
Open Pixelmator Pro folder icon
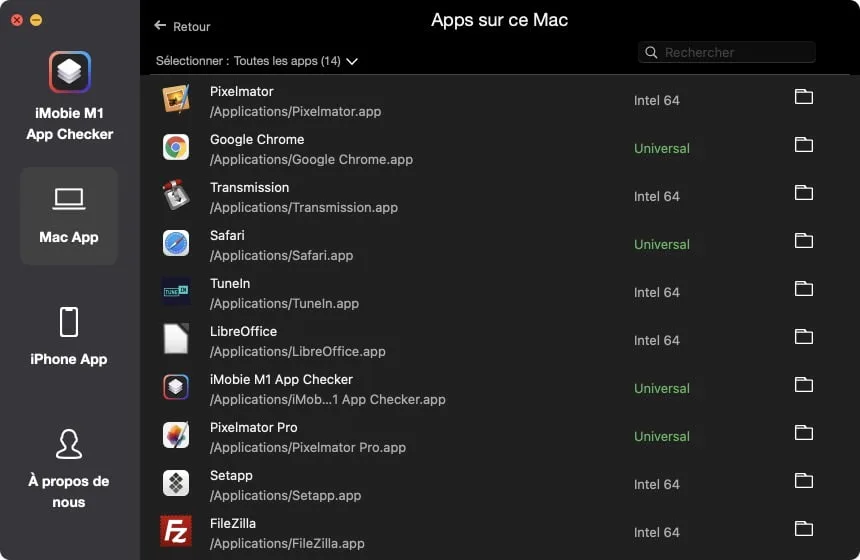click(x=804, y=433)
